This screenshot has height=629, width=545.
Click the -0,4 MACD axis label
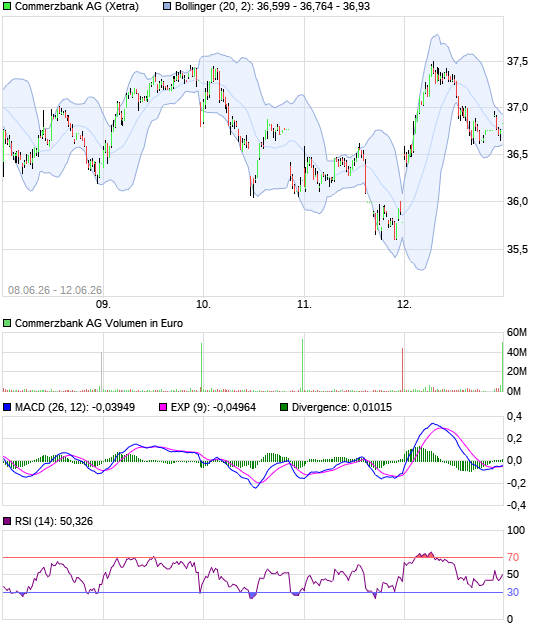click(516, 505)
